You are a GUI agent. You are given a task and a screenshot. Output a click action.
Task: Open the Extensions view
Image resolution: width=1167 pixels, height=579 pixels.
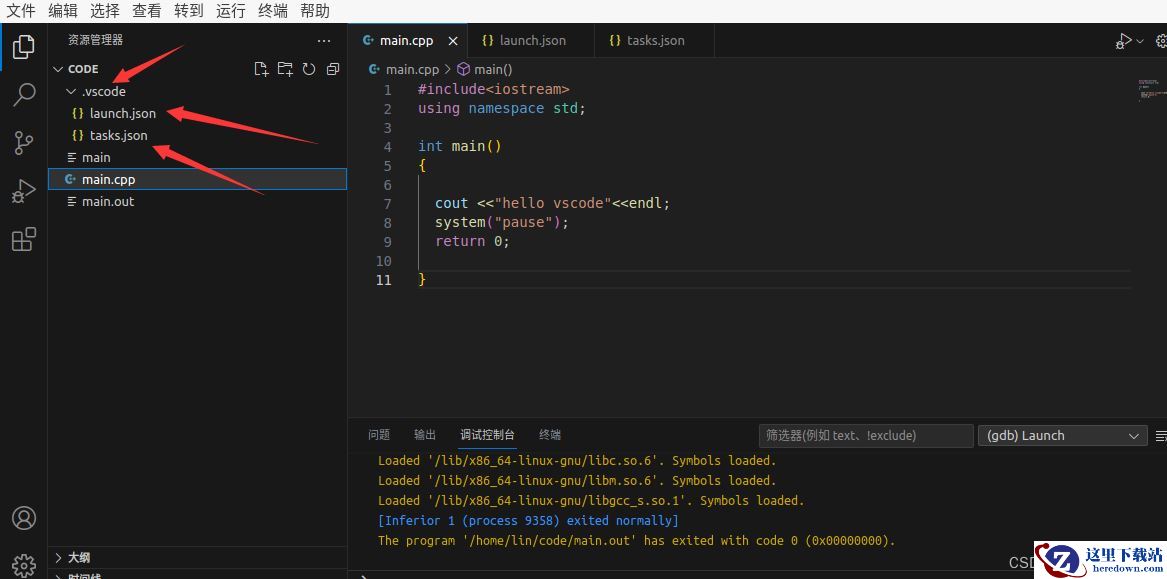(24, 240)
